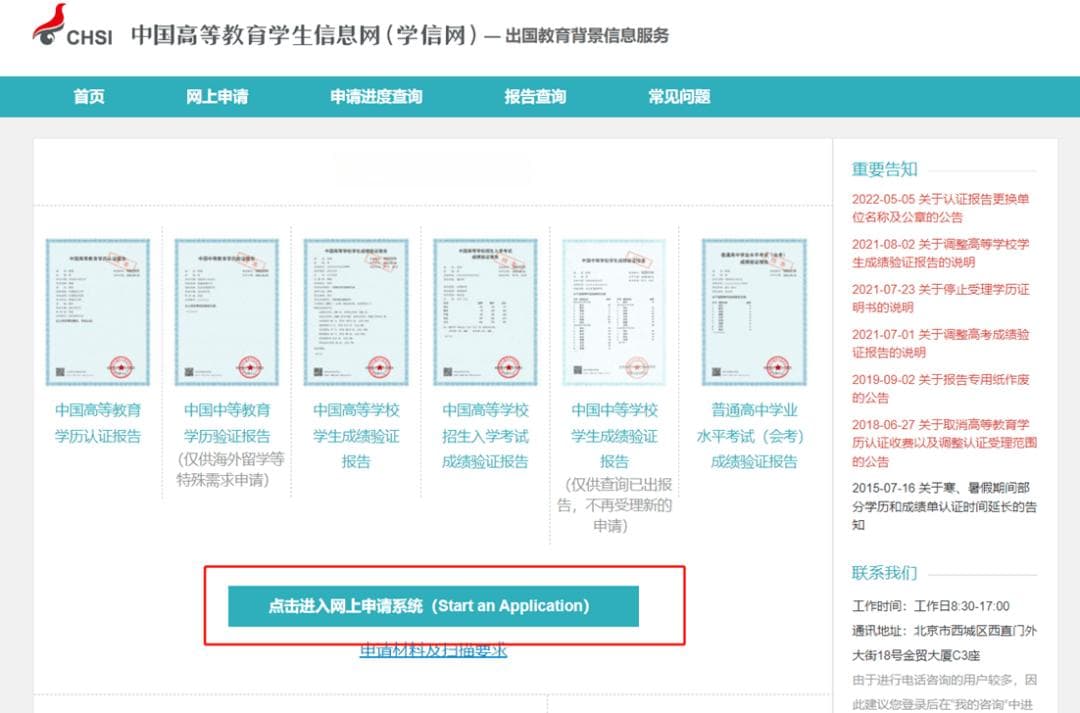
Task: Click the 重要告知 section heading
Action: click(884, 169)
